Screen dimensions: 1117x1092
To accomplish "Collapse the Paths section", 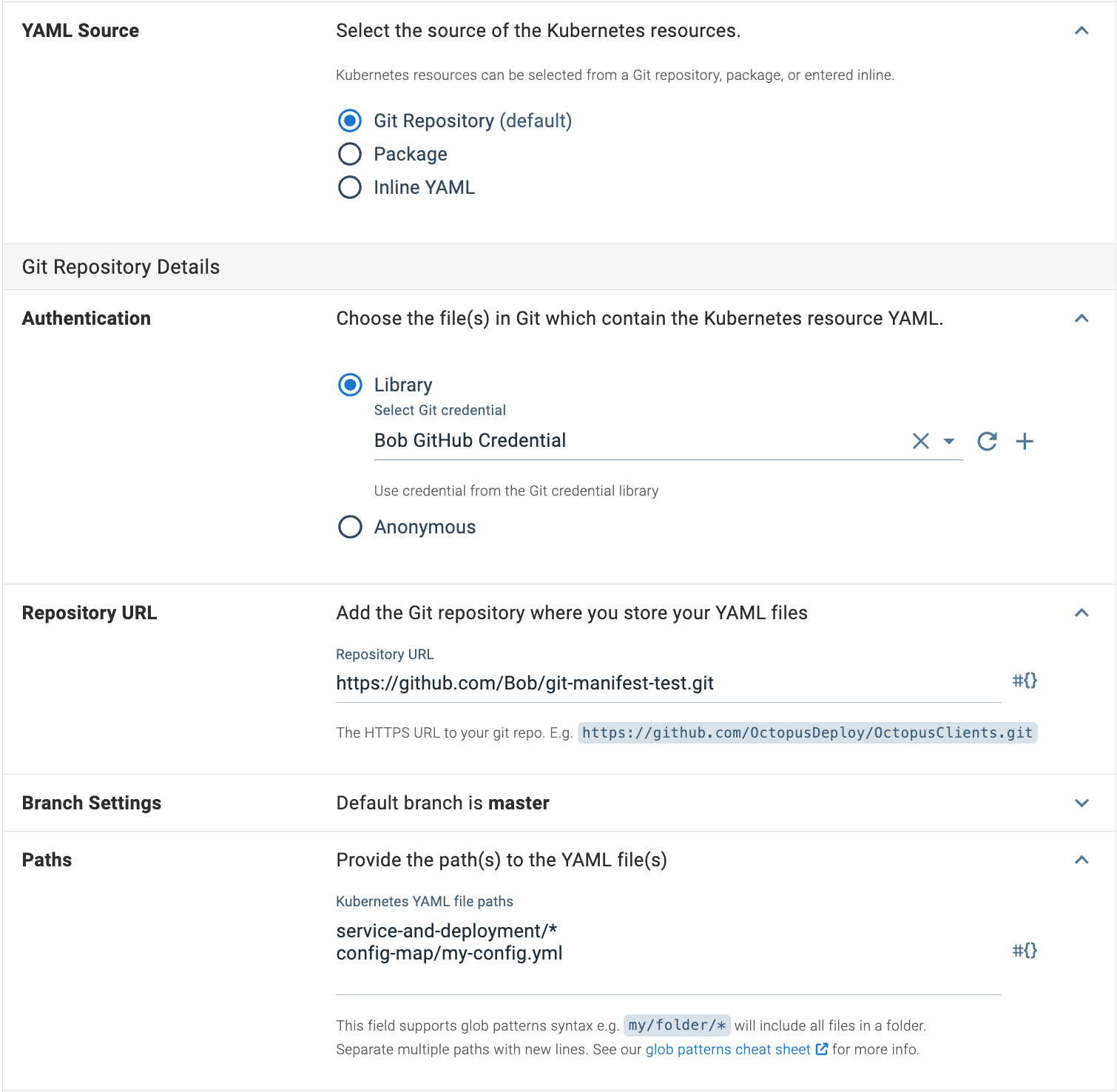I will pyautogui.click(x=1081, y=860).
